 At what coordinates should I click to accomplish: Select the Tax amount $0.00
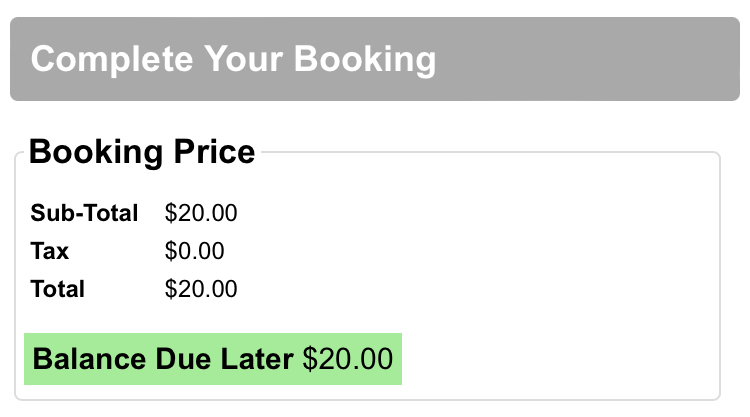click(x=195, y=251)
